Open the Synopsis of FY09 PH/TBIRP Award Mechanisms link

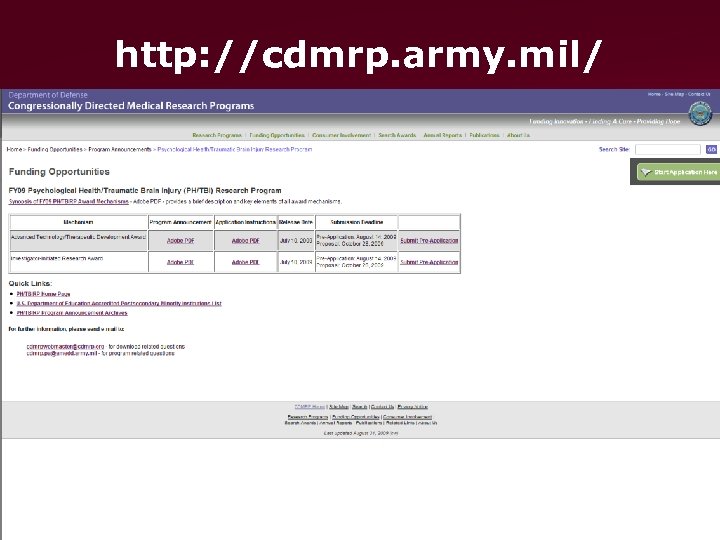(68, 201)
